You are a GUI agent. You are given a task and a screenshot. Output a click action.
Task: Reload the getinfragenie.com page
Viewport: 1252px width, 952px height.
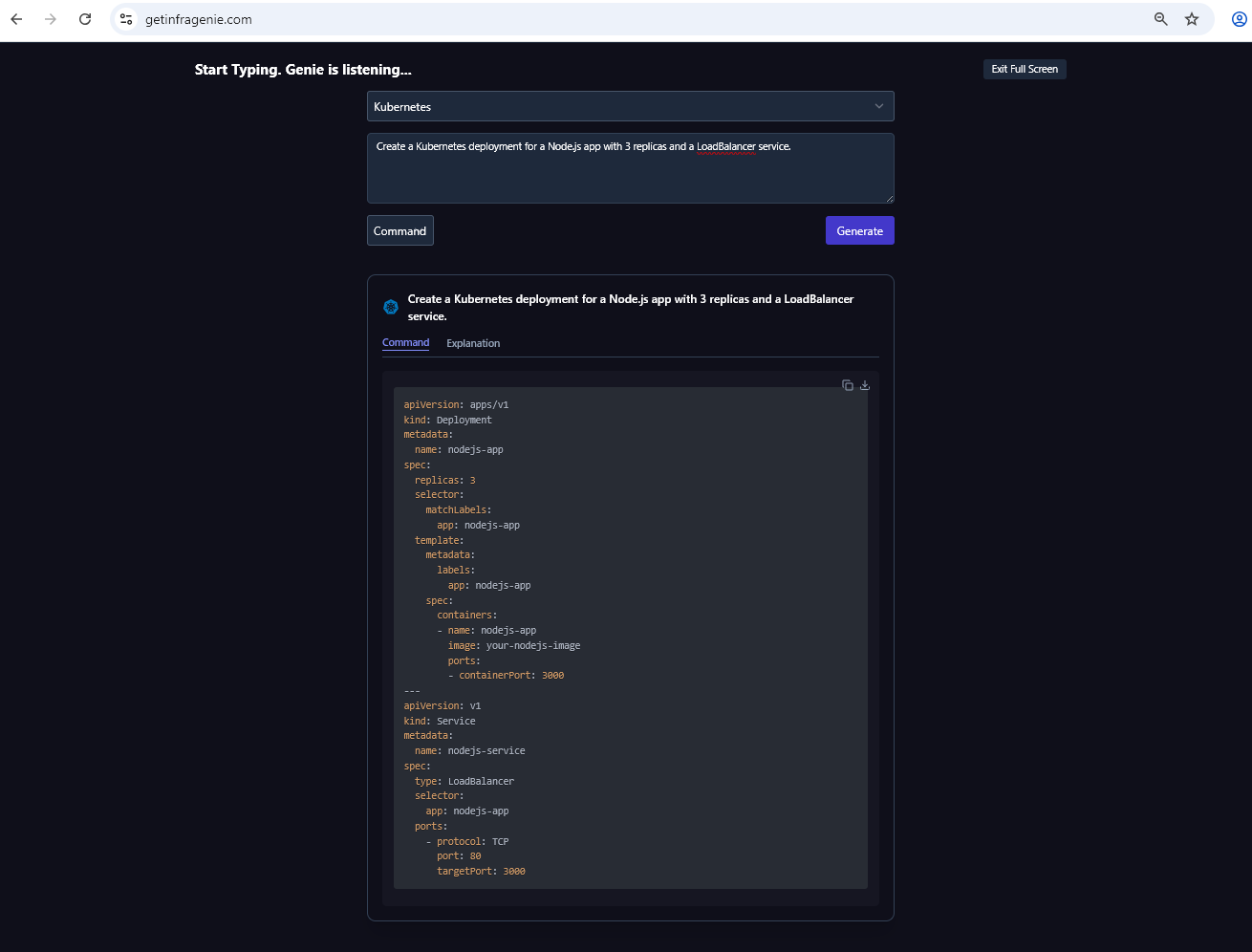pyautogui.click(x=85, y=19)
